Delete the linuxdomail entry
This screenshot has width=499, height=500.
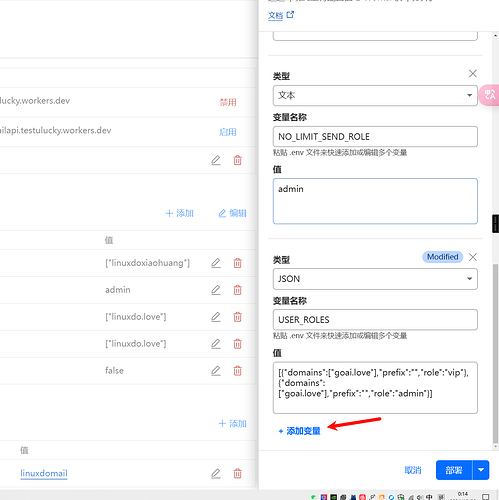[x=237, y=473]
